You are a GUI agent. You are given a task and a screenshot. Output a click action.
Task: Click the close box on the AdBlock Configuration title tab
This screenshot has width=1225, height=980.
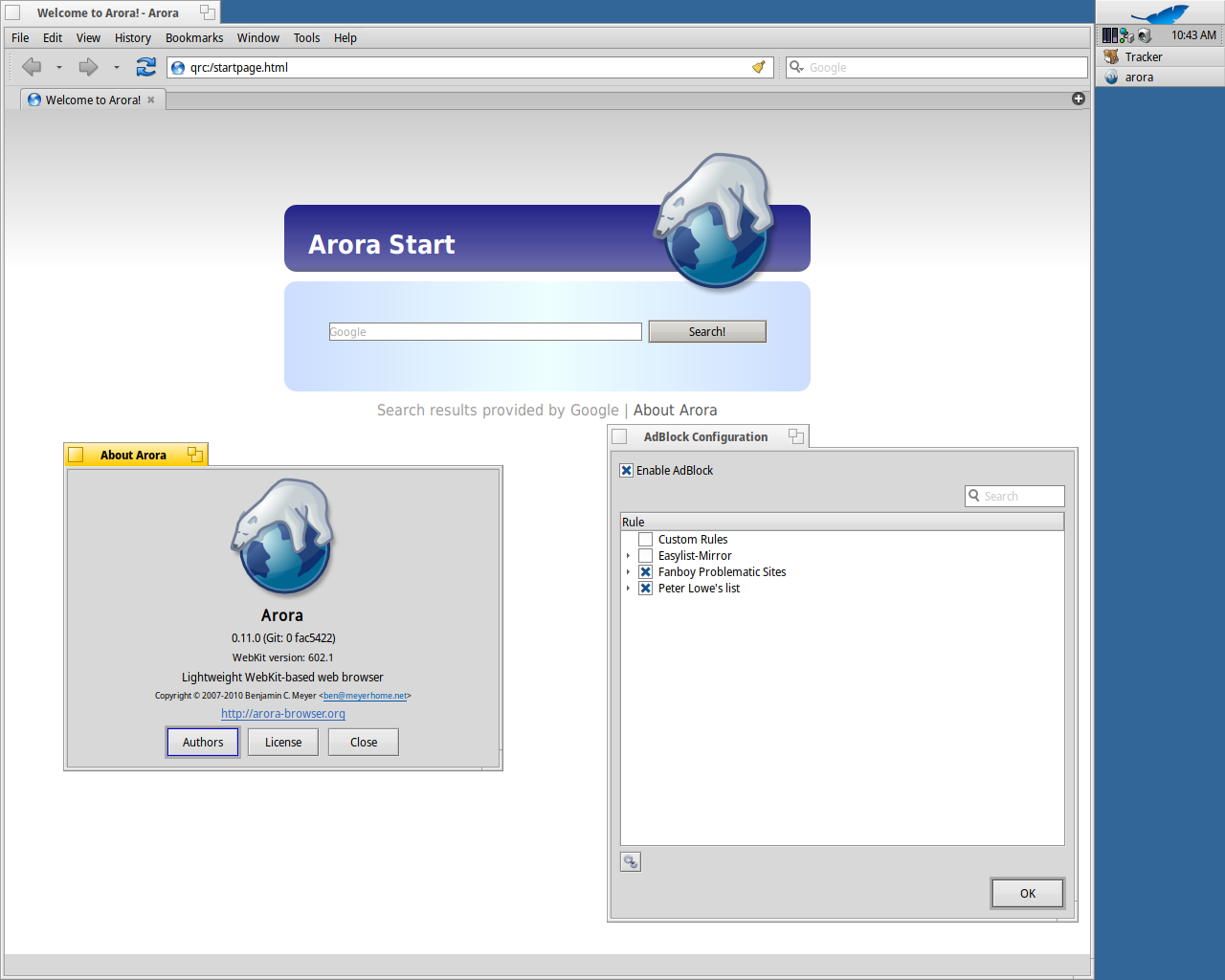[620, 436]
